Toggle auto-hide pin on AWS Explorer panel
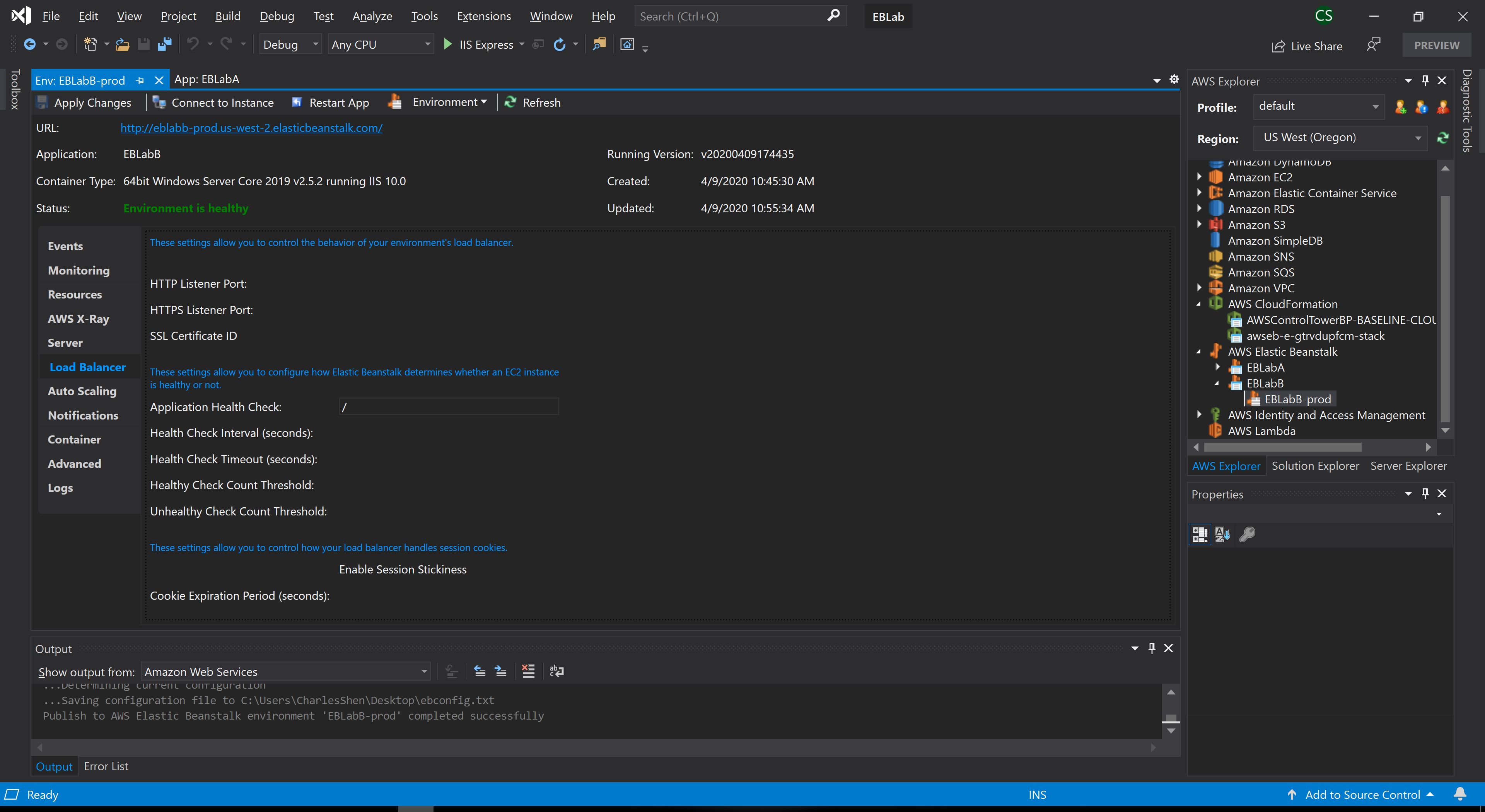1485x812 pixels. point(1425,81)
